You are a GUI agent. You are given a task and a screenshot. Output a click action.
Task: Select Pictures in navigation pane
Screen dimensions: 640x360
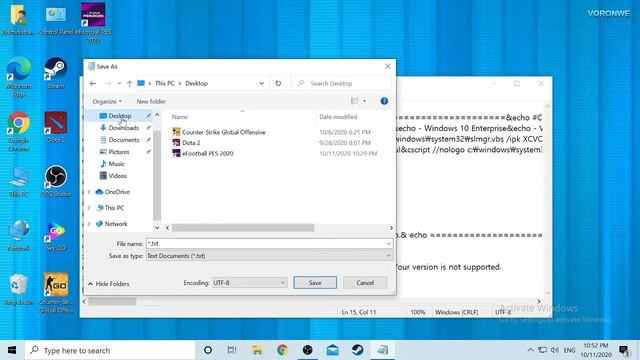pyautogui.click(x=119, y=151)
